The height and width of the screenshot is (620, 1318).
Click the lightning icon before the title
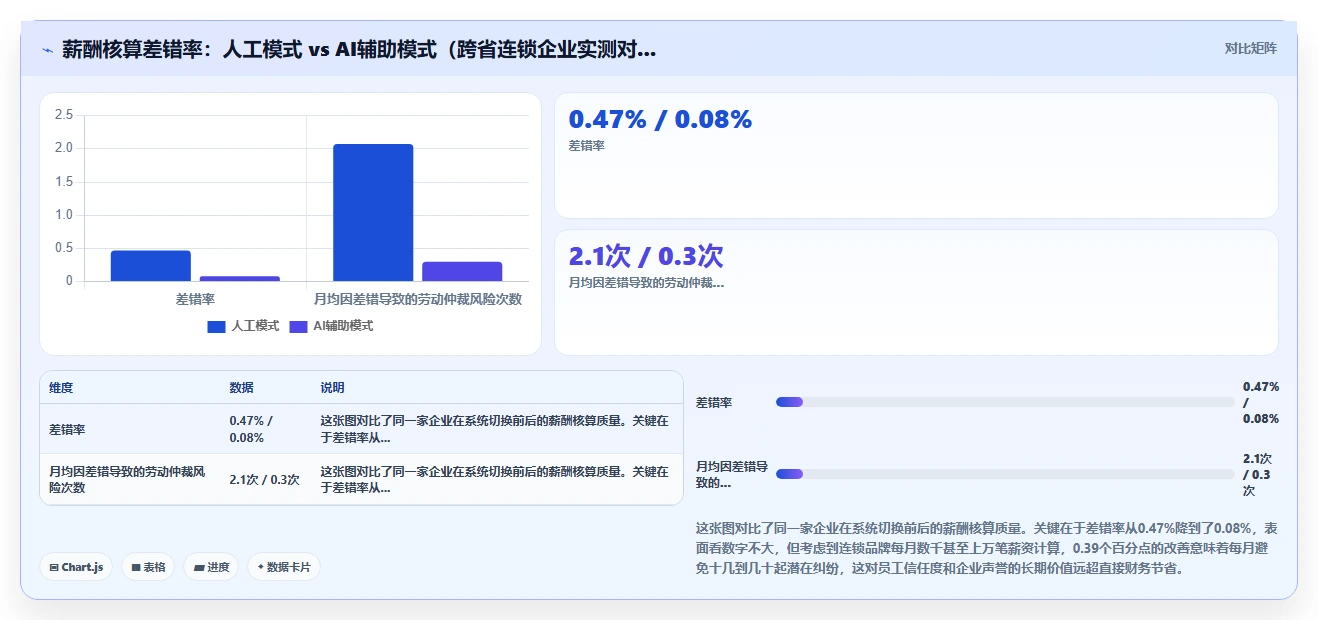coord(48,49)
